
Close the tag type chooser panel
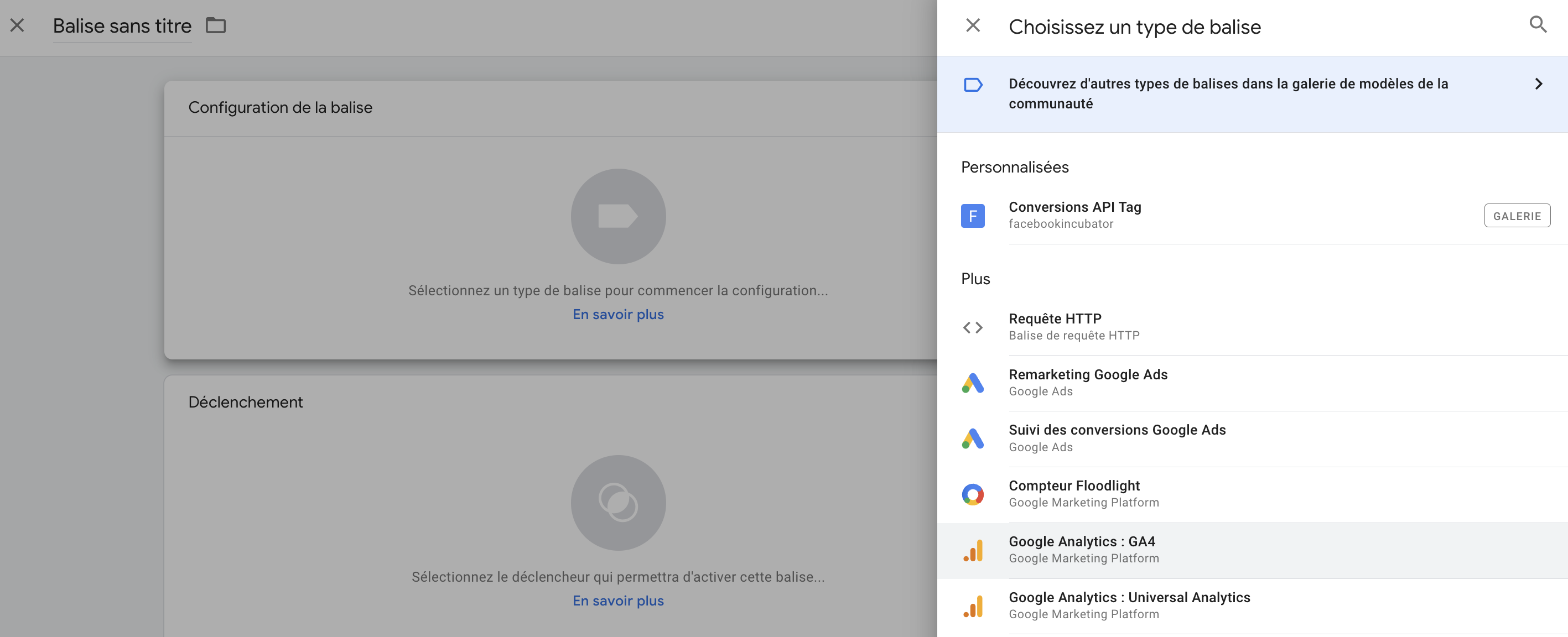973,25
